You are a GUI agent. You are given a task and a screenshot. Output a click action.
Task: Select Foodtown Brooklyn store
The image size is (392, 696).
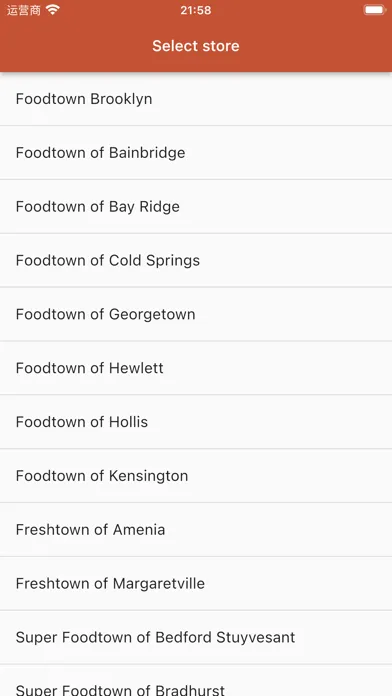(196, 99)
